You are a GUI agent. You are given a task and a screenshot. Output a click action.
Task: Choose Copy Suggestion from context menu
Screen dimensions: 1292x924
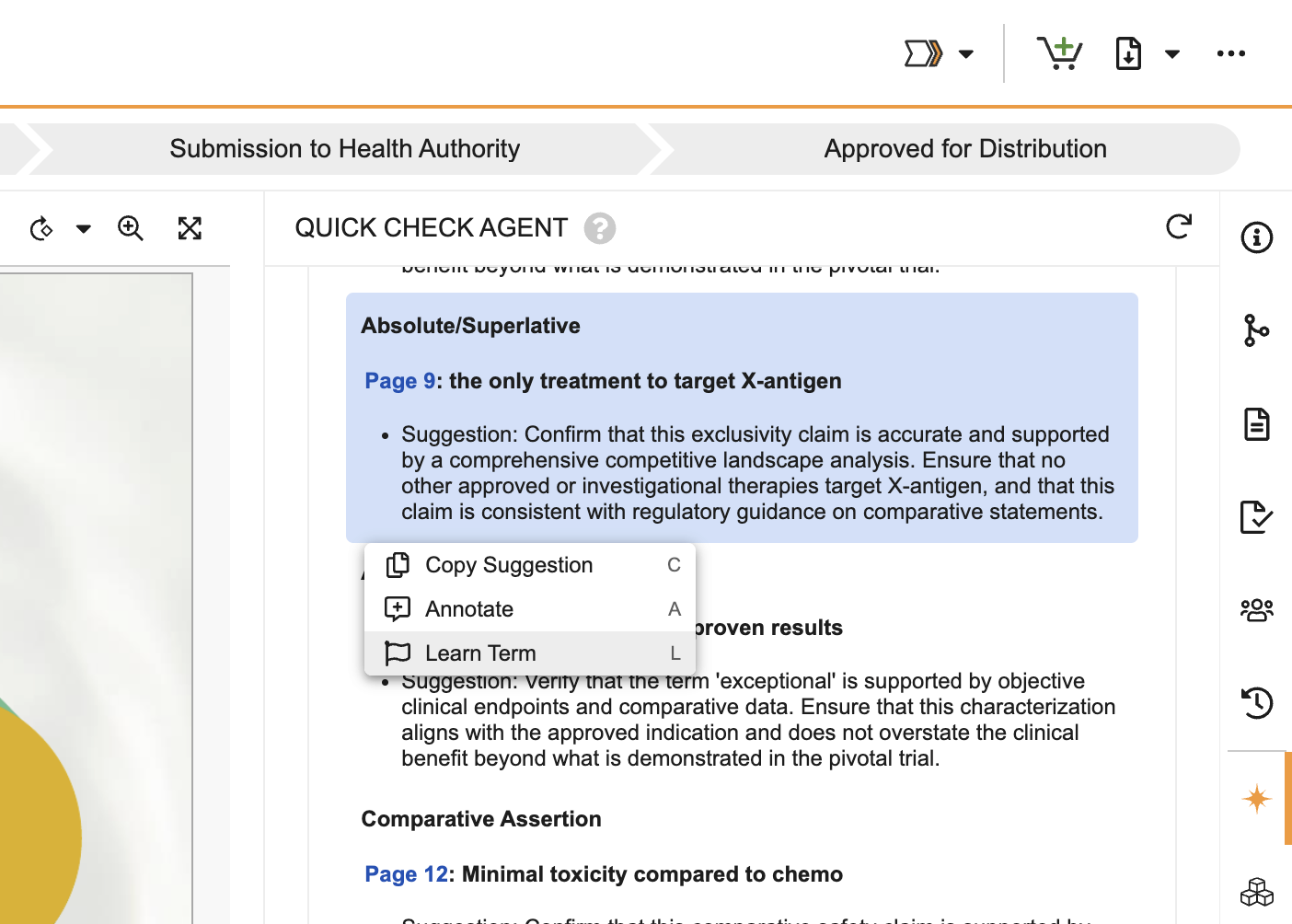pyautogui.click(x=509, y=565)
